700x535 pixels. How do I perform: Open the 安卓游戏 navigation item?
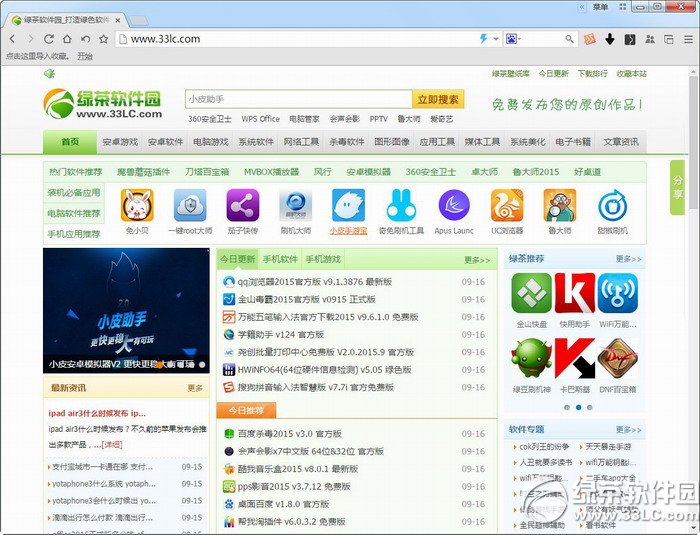(x=120, y=142)
